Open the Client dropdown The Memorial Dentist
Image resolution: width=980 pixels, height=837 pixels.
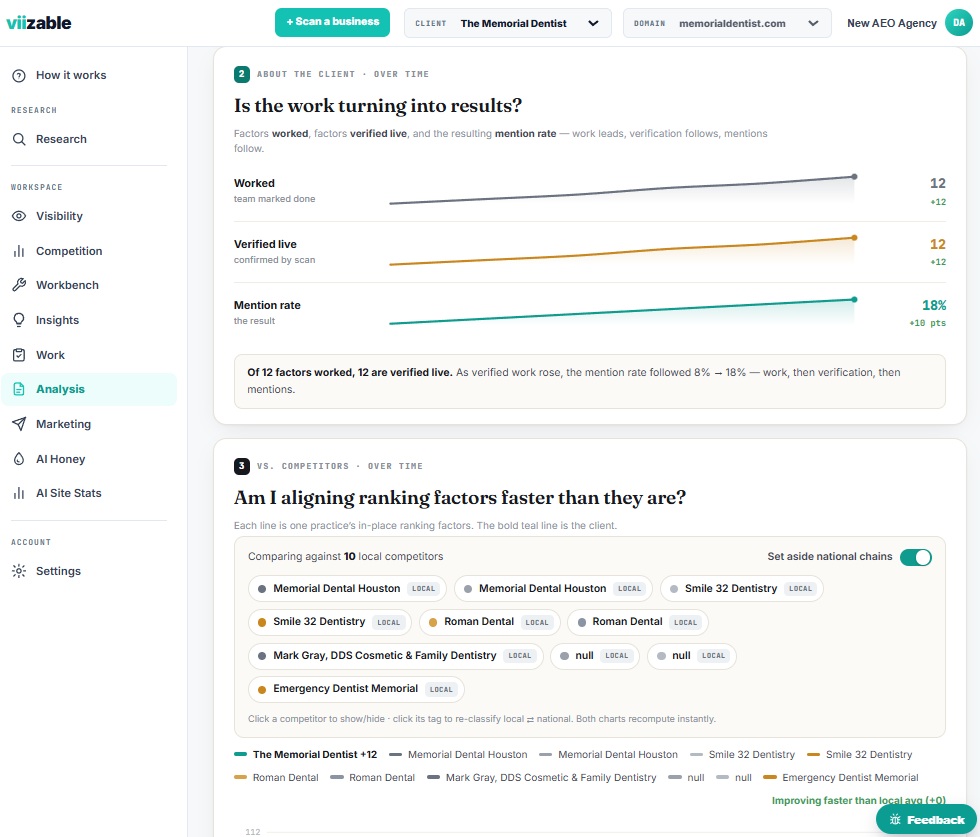click(x=508, y=23)
